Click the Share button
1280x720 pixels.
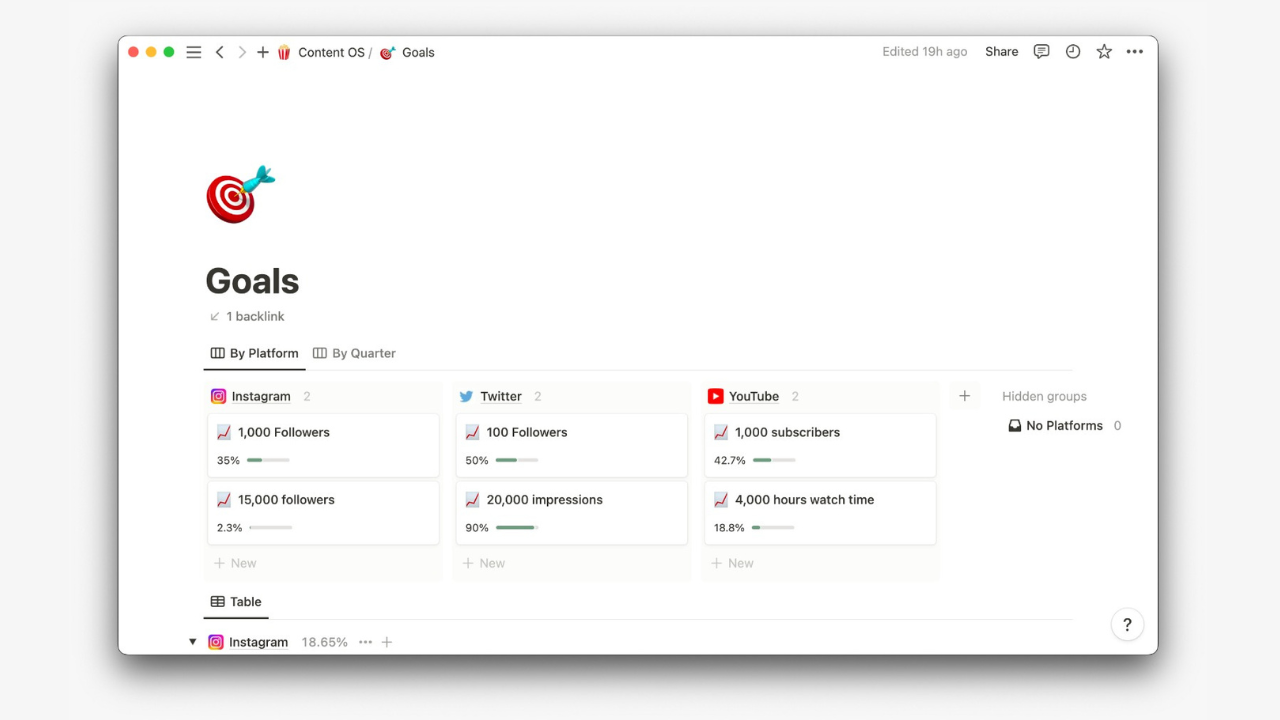[x=1001, y=52]
